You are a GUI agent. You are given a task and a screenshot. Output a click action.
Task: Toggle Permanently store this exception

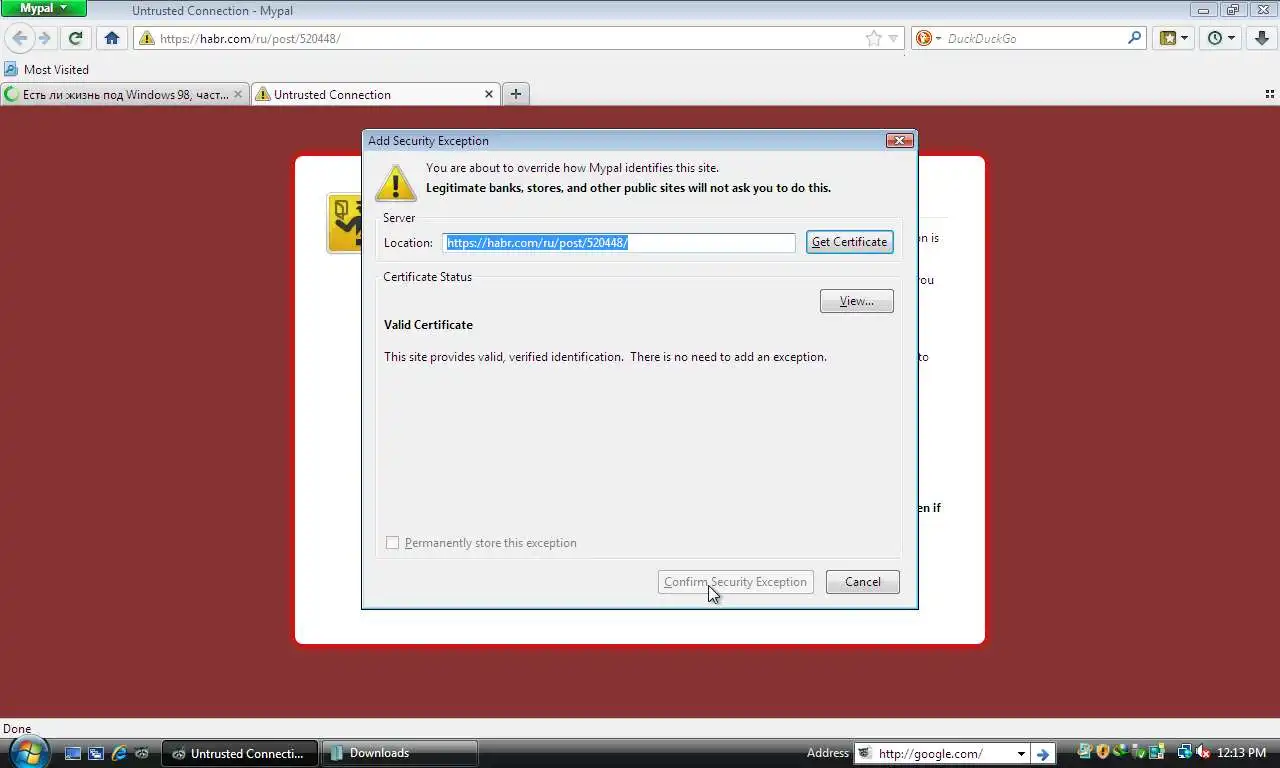click(392, 543)
